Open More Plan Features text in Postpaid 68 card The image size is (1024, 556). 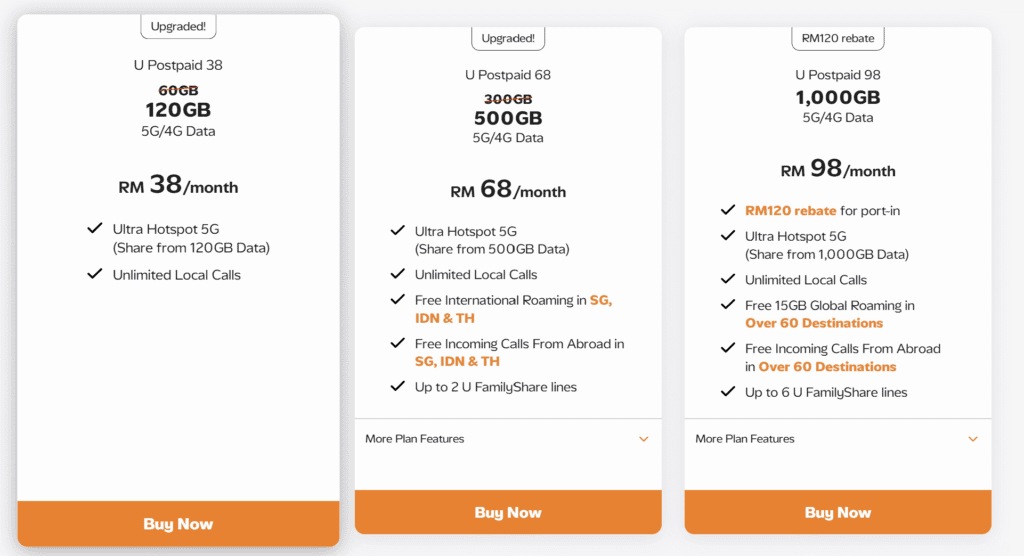pos(415,439)
